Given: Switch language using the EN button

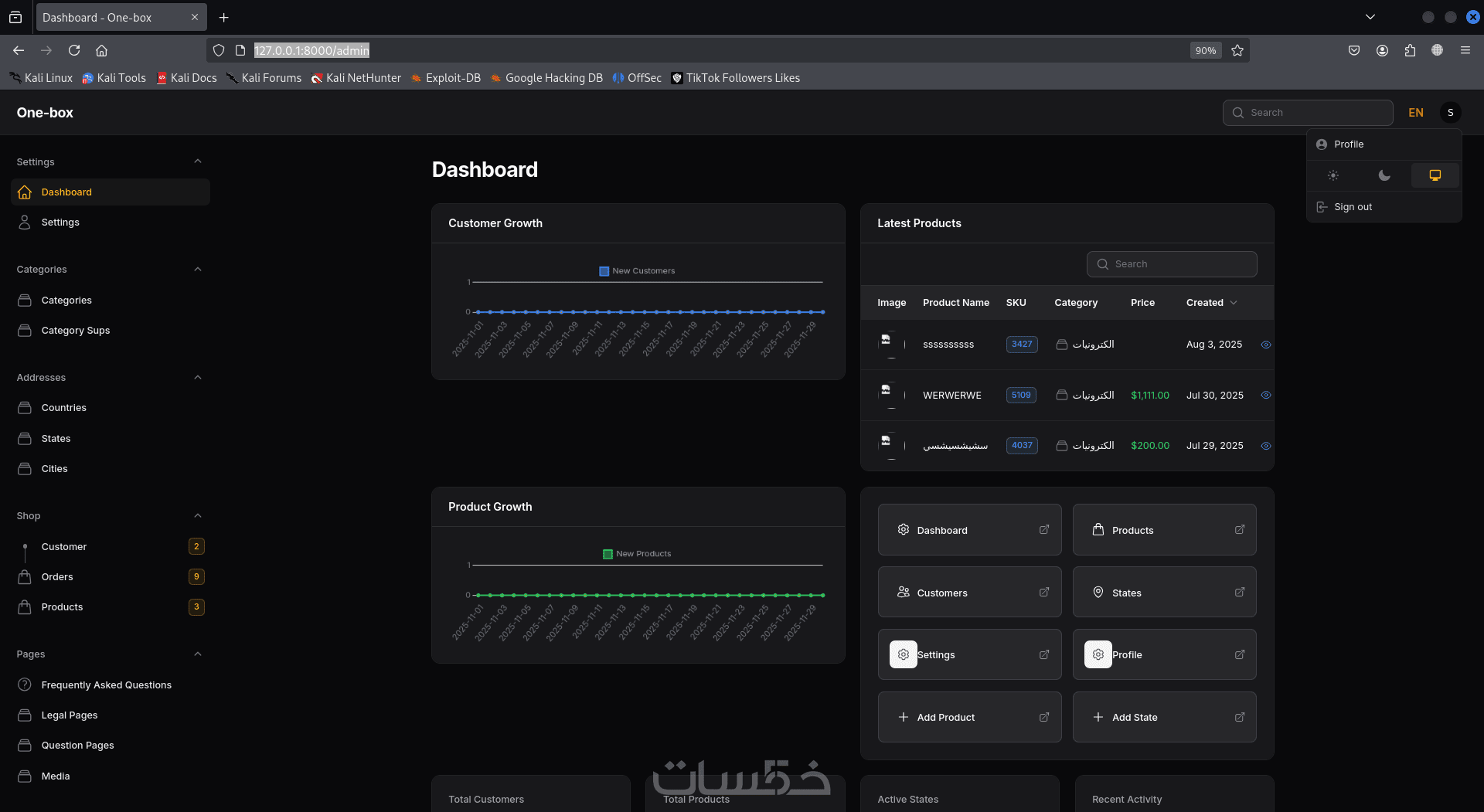Looking at the screenshot, I should tap(1416, 113).
